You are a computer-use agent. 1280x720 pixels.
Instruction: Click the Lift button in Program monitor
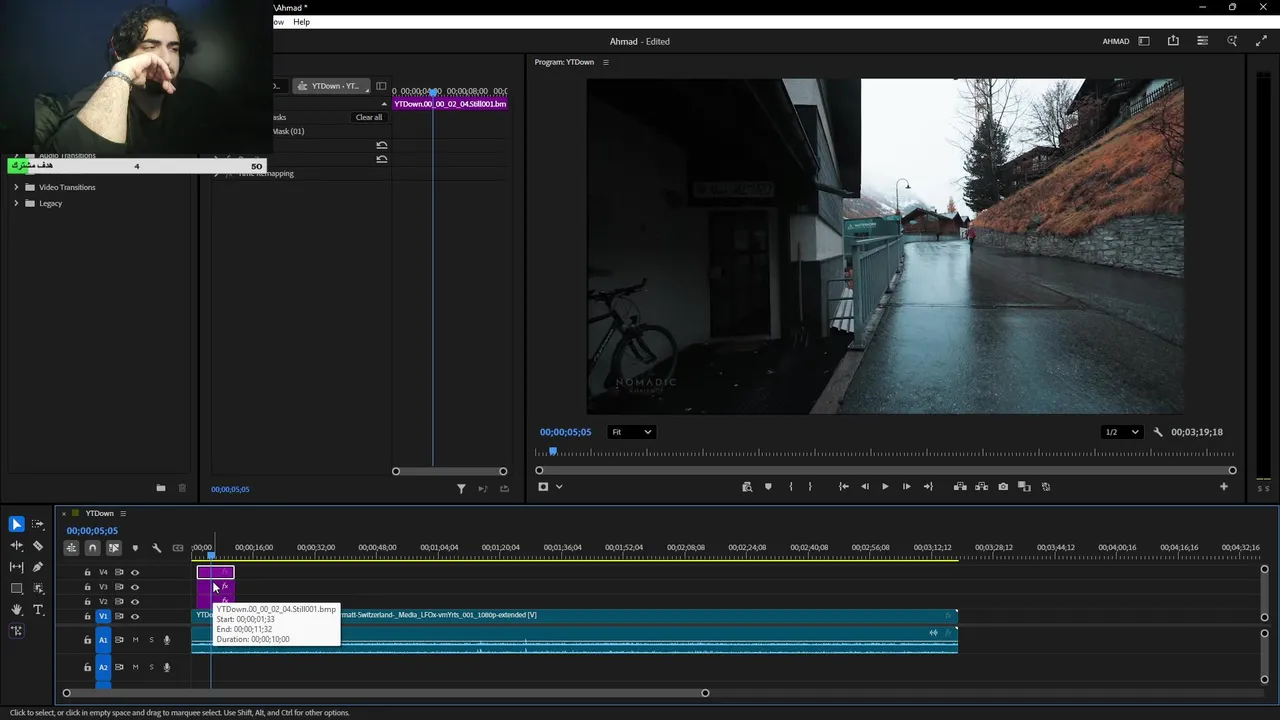click(x=960, y=487)
